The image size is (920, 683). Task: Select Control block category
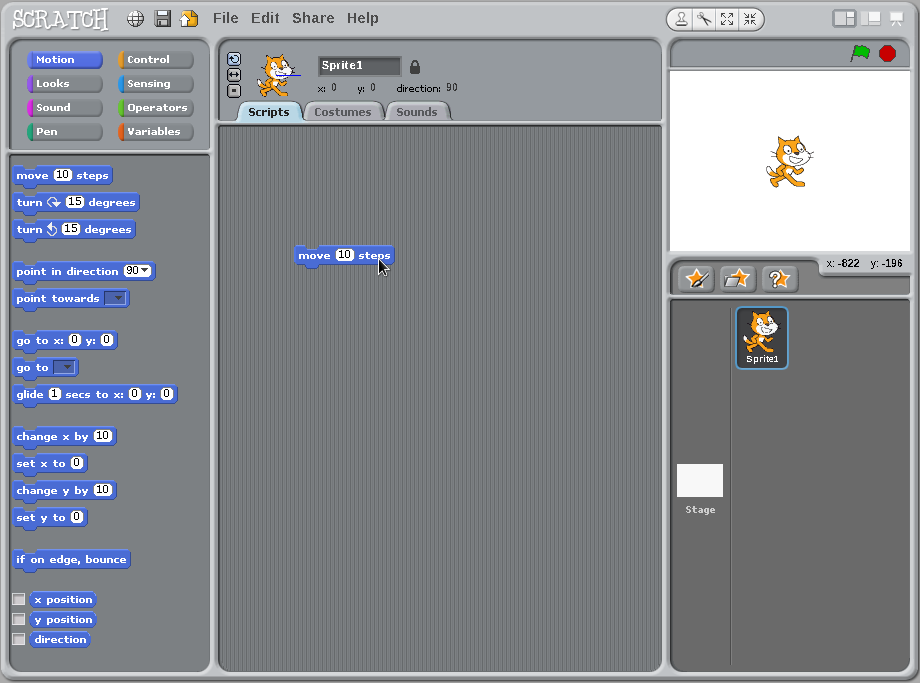[155, 59]
